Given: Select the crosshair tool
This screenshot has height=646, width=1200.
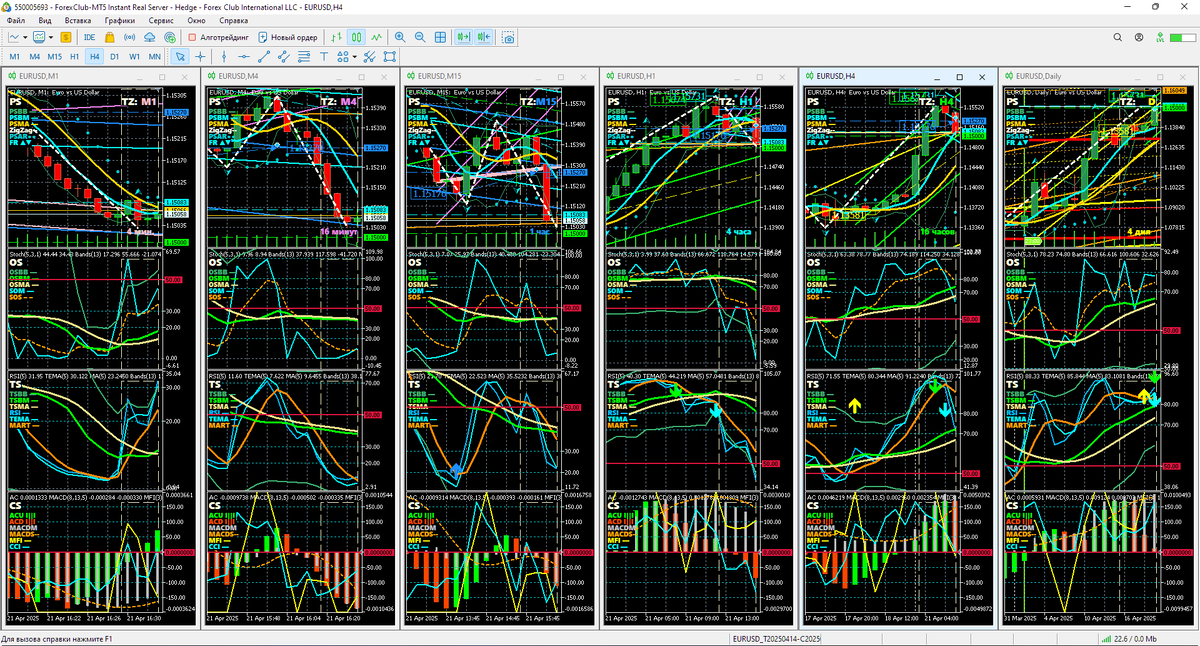Looking at the screenshot, I should pyautogui.click(x=200, y=56).
